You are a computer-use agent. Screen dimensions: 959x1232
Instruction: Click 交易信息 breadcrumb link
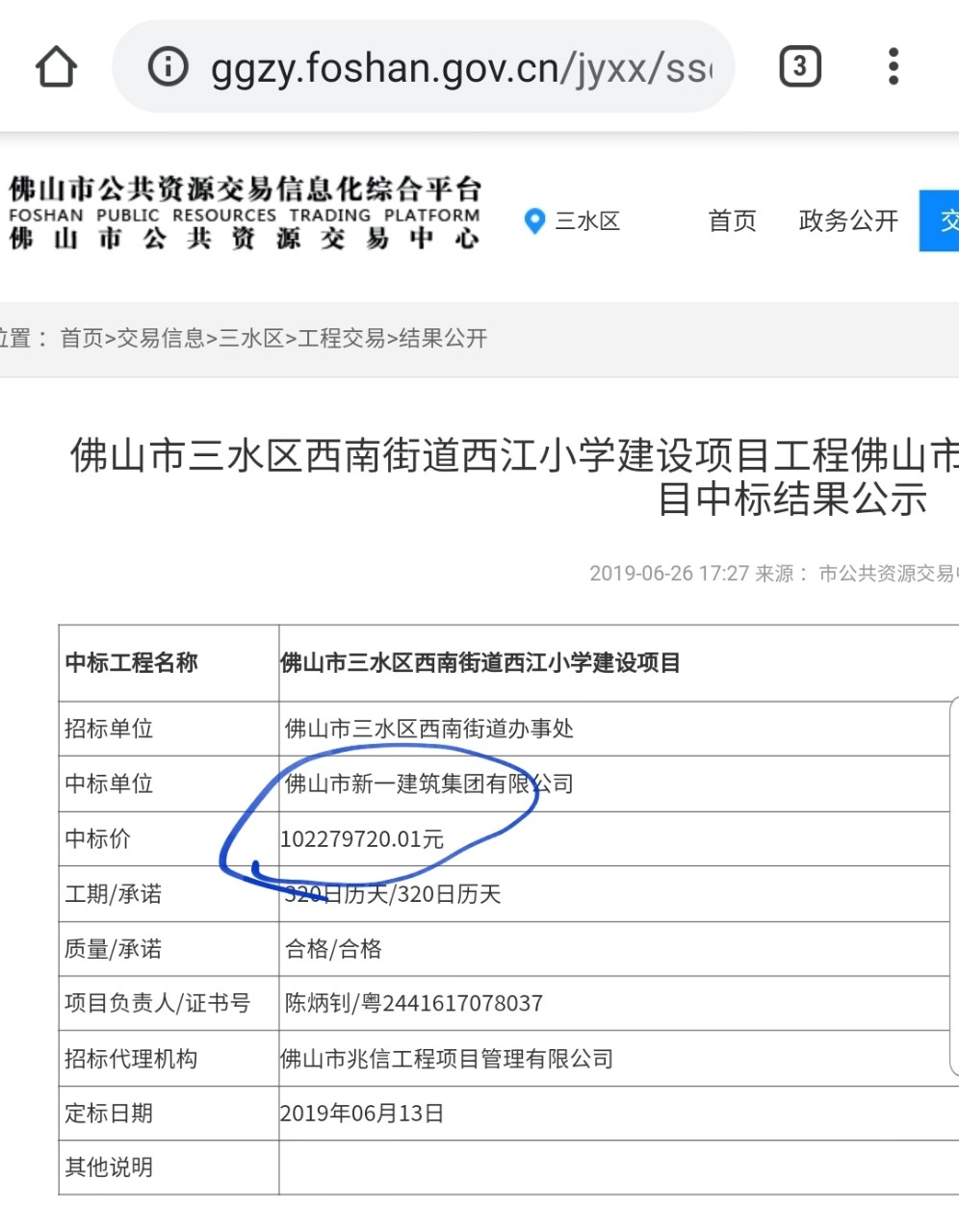tap(161, 338)
